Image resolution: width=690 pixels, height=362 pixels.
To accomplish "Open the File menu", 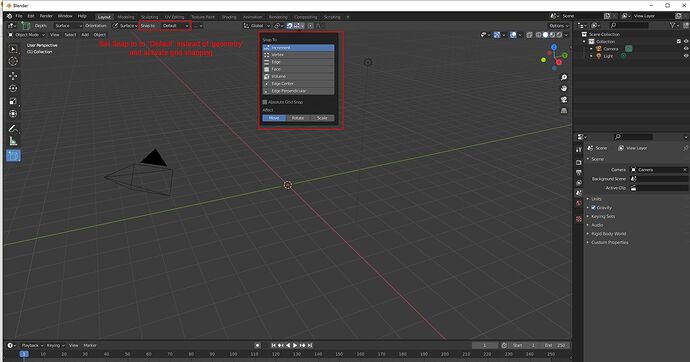I will point(19,16).
